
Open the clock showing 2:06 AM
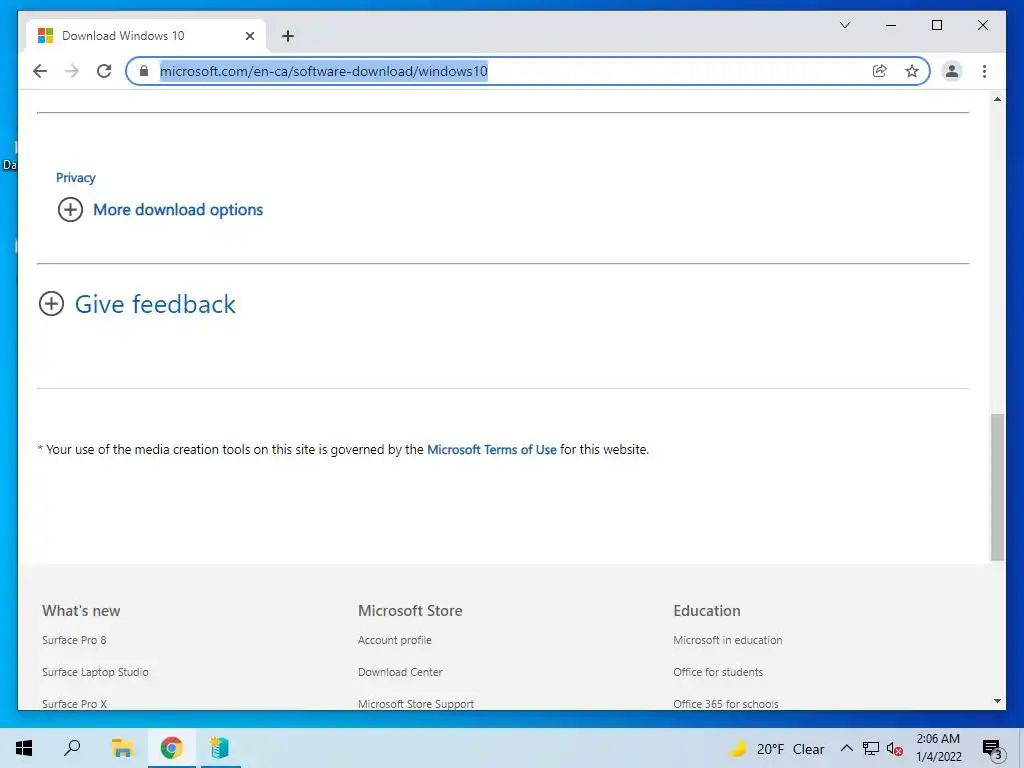(938, 748)
